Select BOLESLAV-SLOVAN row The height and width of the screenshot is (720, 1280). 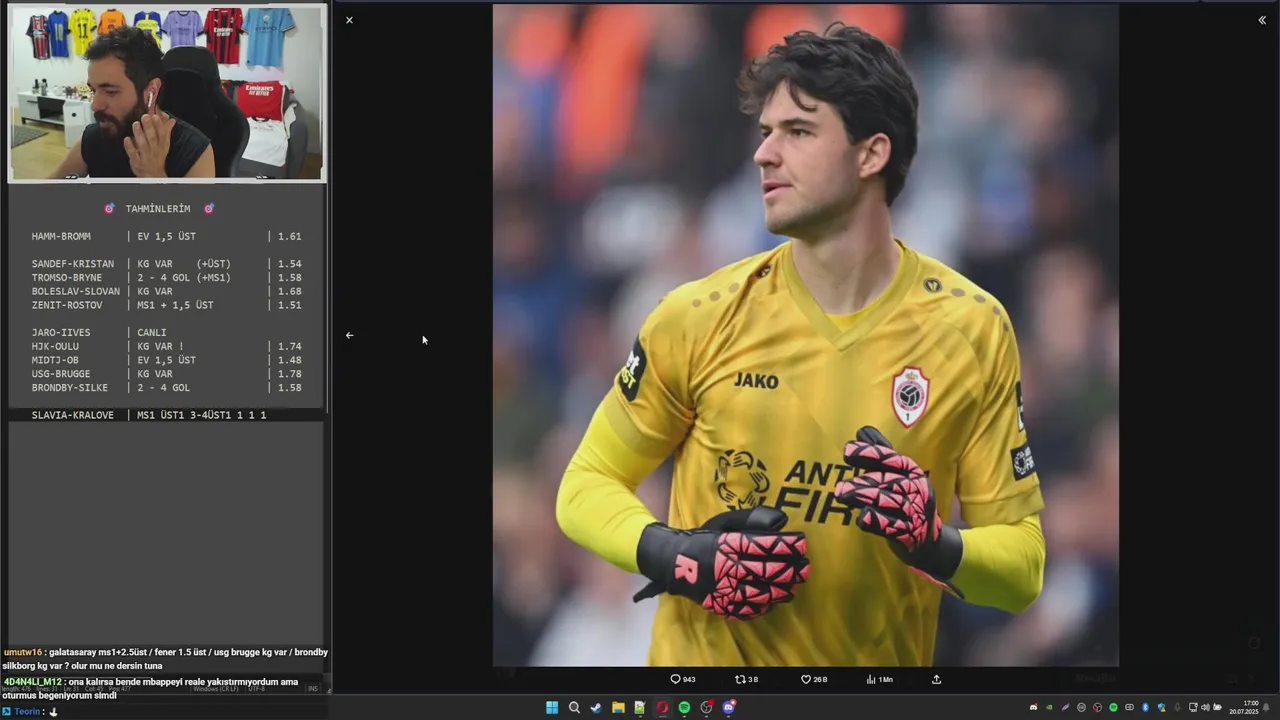[x=166, y=292]
